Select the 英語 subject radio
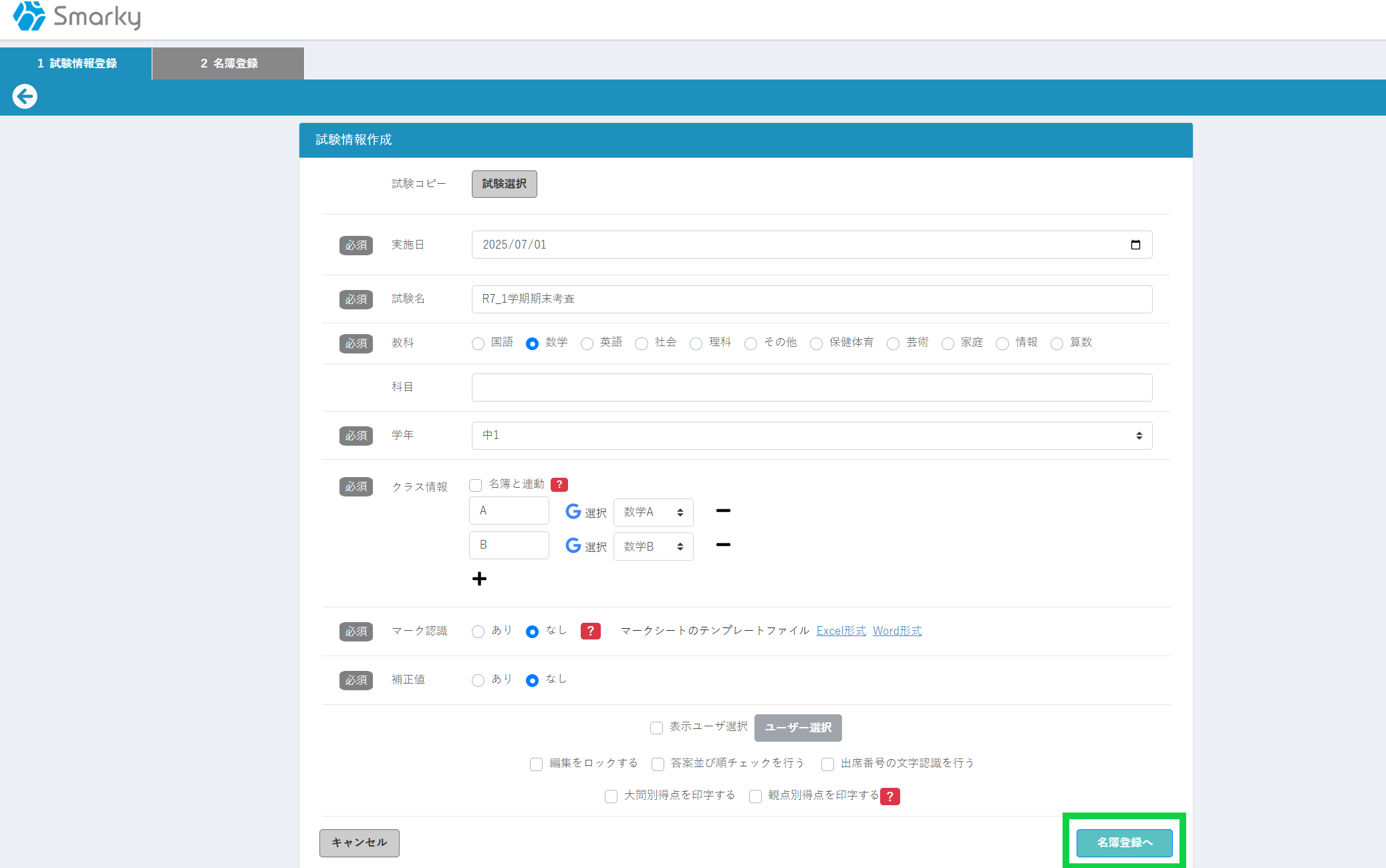This screenshot has width=1386, height=868. pos(587,343)
